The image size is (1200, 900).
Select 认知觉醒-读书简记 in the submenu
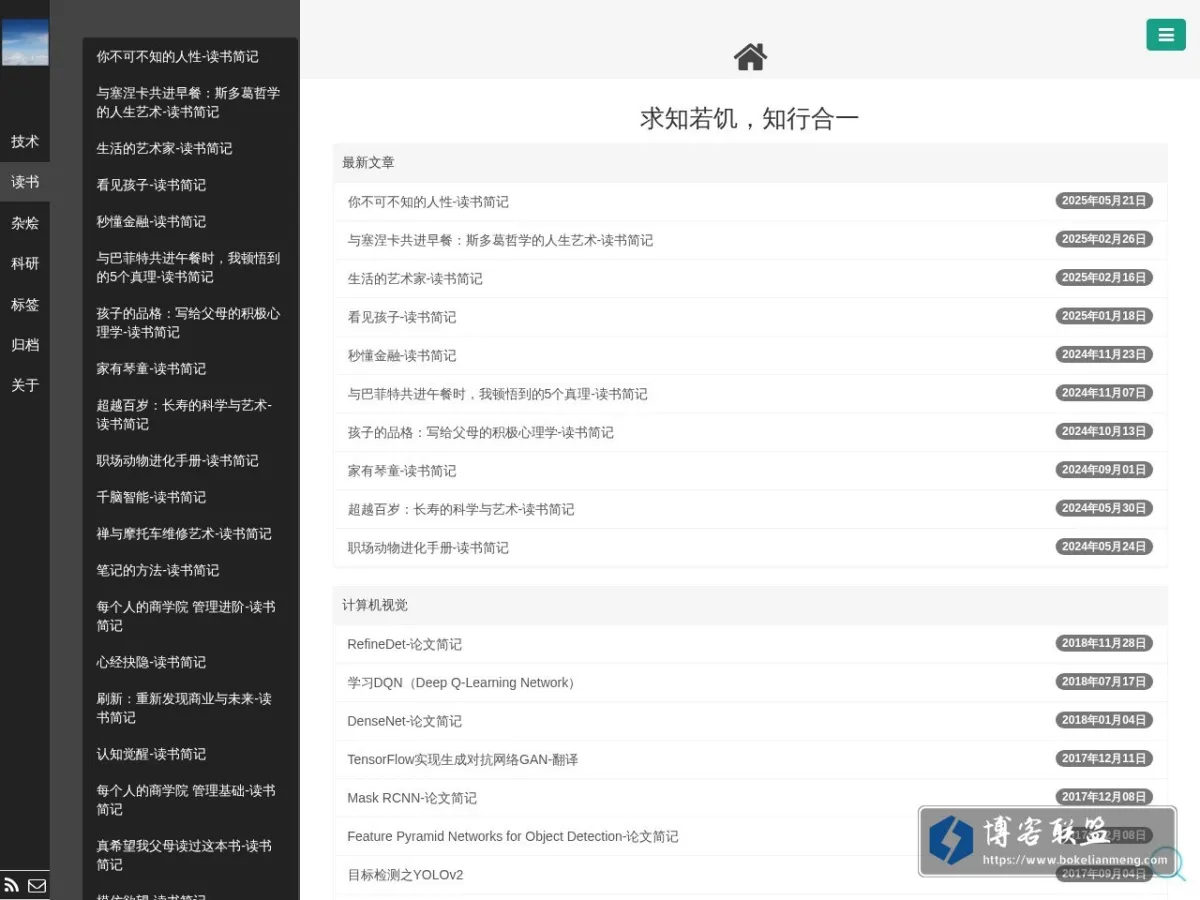[190, 754]
